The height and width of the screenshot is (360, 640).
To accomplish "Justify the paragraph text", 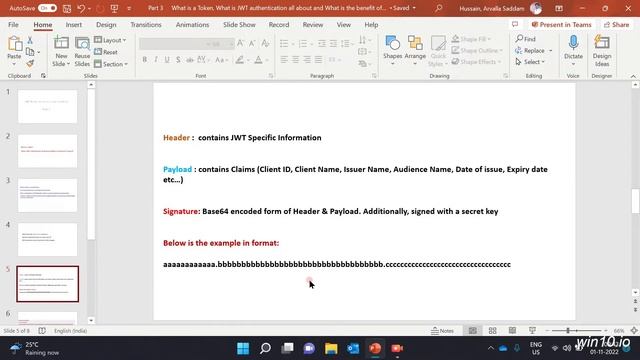I will (318, 60).
